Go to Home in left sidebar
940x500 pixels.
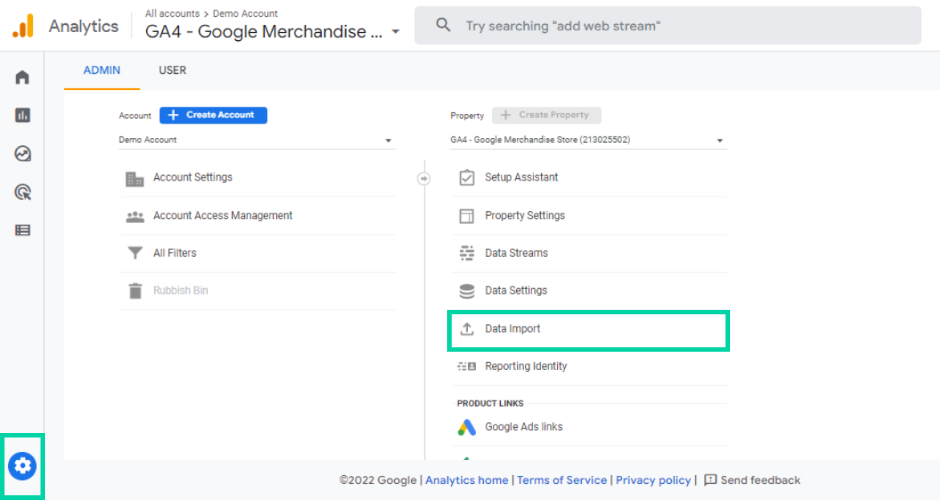(x=22, y=77)
